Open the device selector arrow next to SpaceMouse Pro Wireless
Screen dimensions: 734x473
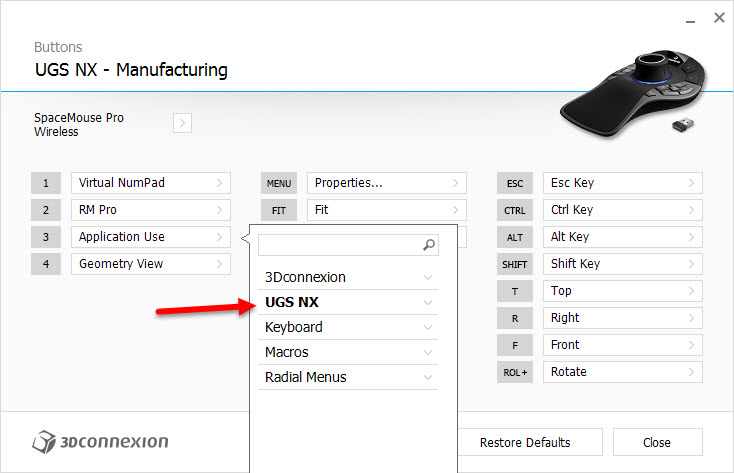182,123
